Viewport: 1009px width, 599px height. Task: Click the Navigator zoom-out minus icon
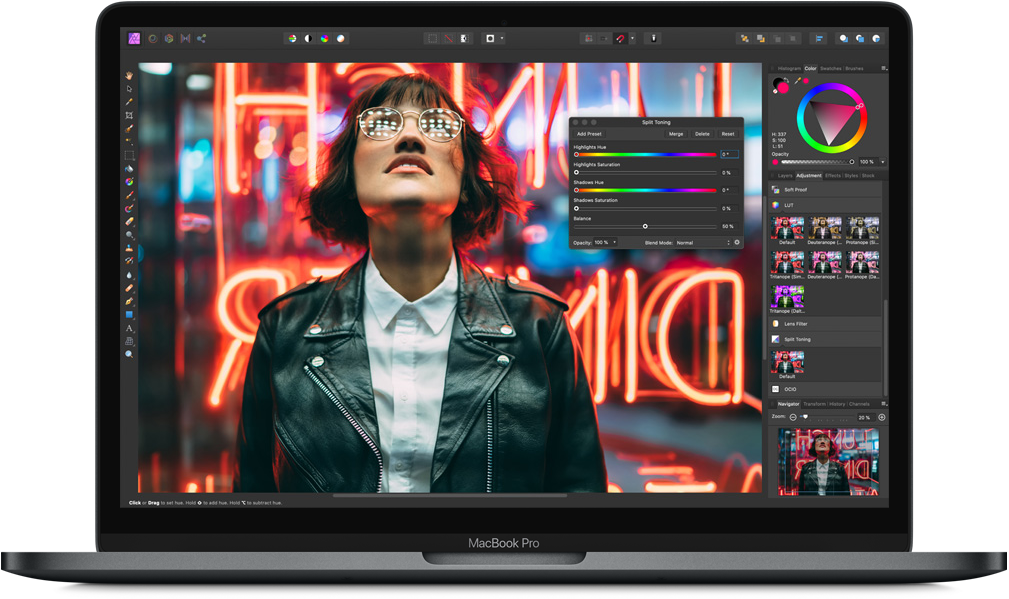(x=793, y=417)
